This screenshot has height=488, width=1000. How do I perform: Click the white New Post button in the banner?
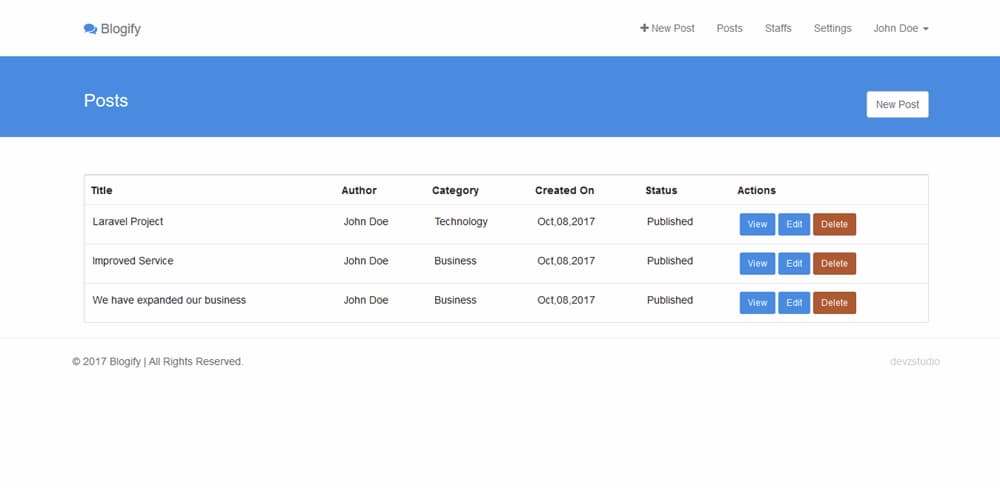click(897, 105)
